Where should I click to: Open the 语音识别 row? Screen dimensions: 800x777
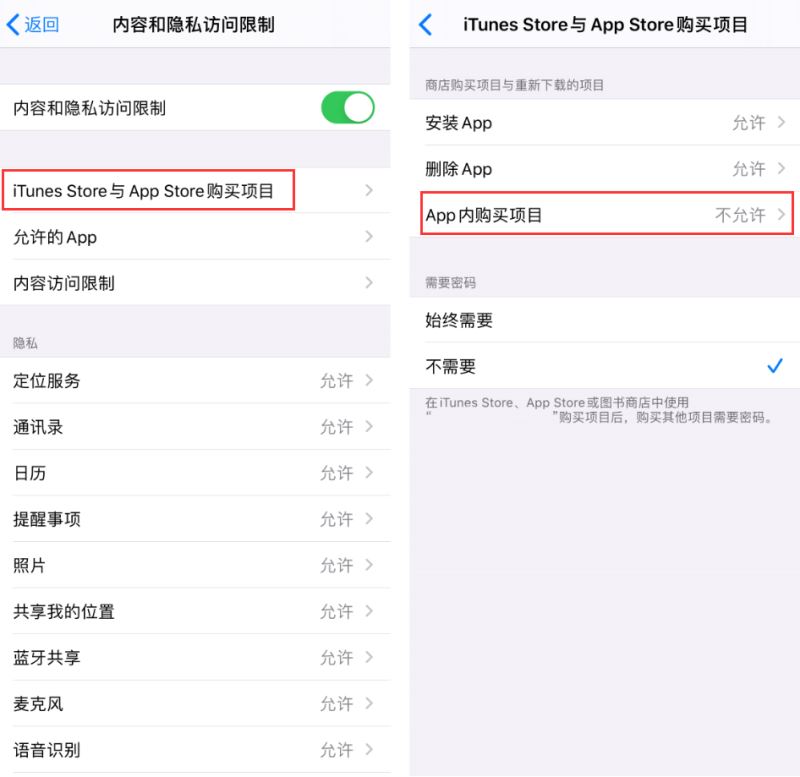195,749
